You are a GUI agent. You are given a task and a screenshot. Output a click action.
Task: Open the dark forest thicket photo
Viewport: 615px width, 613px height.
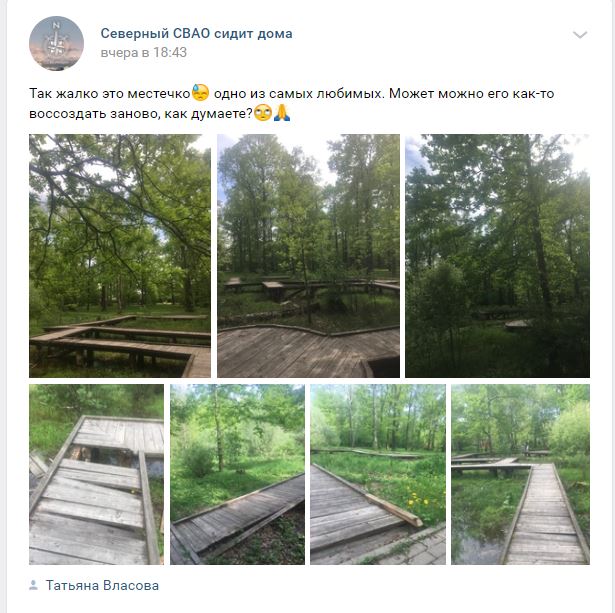pyautogui.click(x=497, y=256)
